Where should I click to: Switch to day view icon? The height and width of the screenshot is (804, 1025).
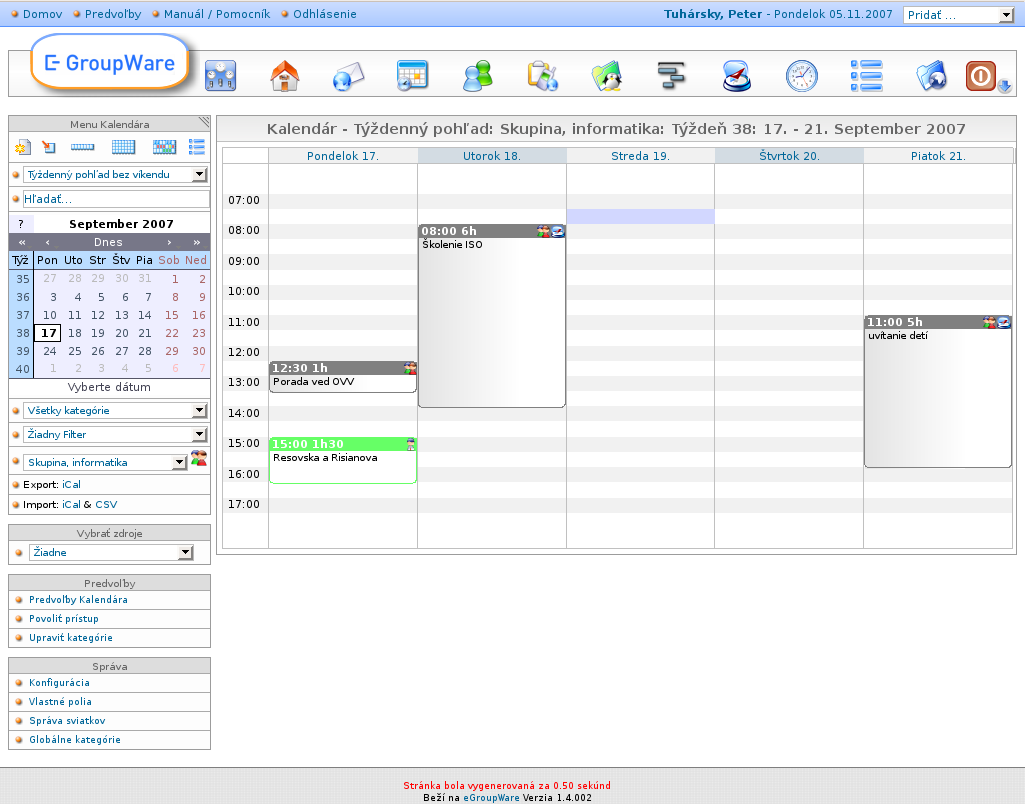(x=82, y=147)
